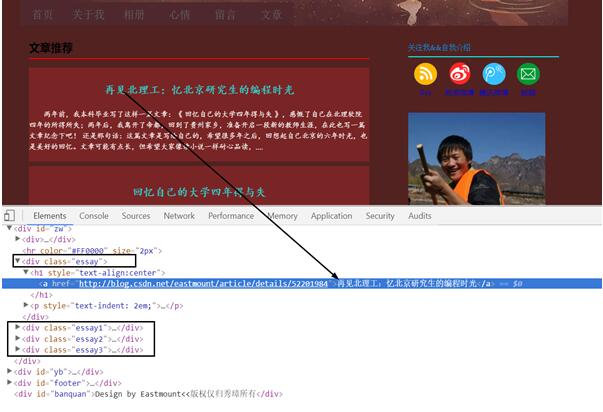Screen dimensions: 603x412
Task: Expand the div id="yb" node
Action: click(x=9, y=371)
